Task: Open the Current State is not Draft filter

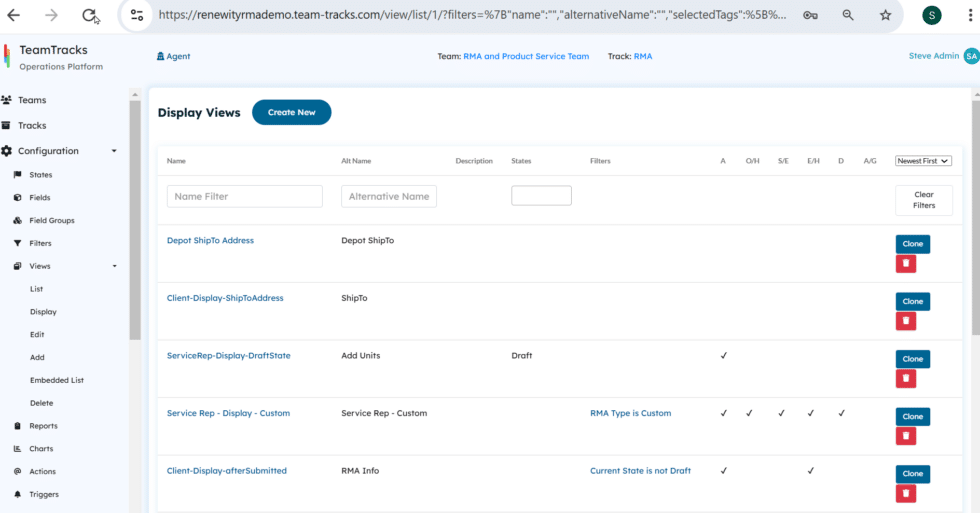Action: click(x=641, y=471)
